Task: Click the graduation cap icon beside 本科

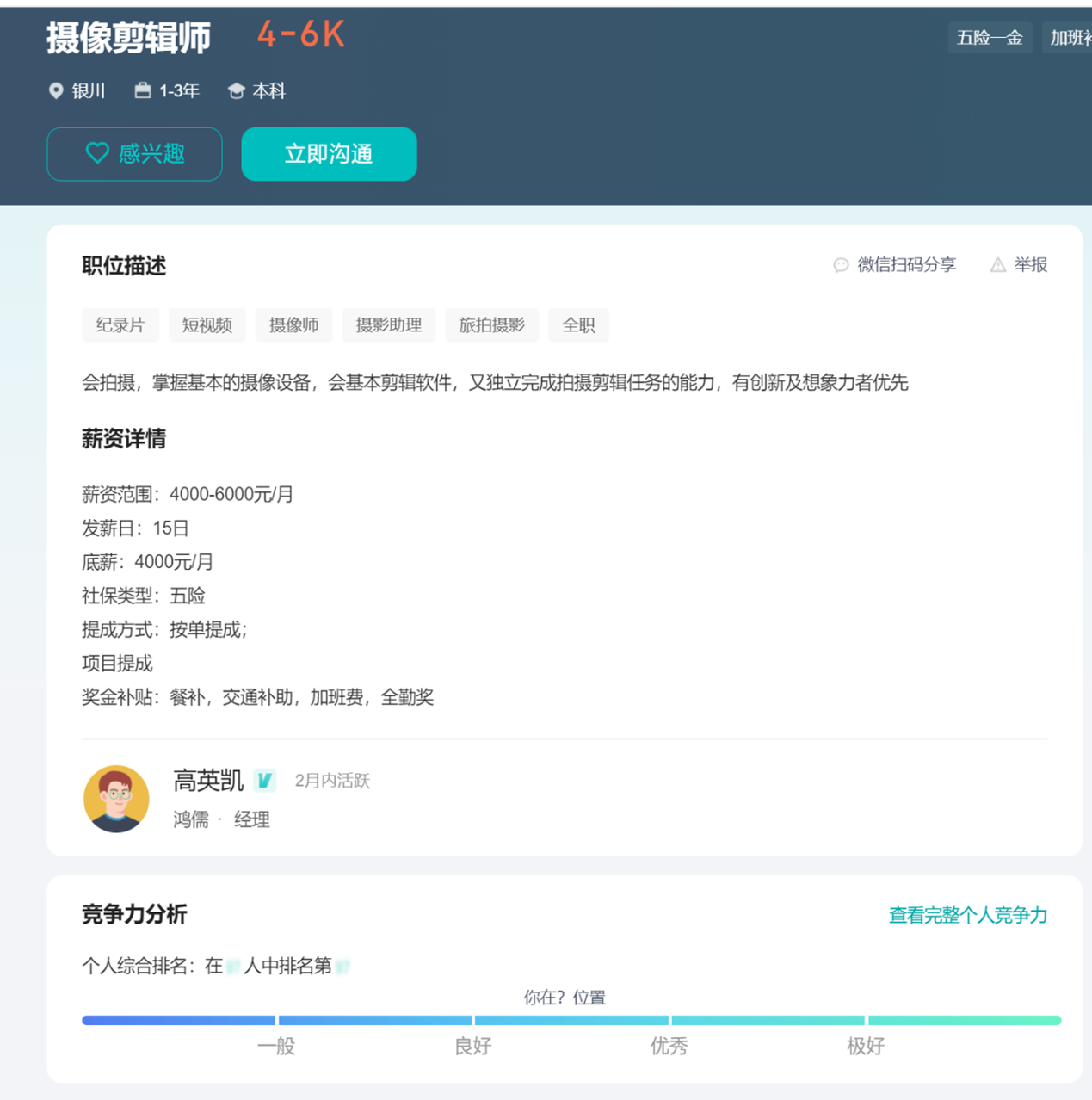Action: point(236,91)
